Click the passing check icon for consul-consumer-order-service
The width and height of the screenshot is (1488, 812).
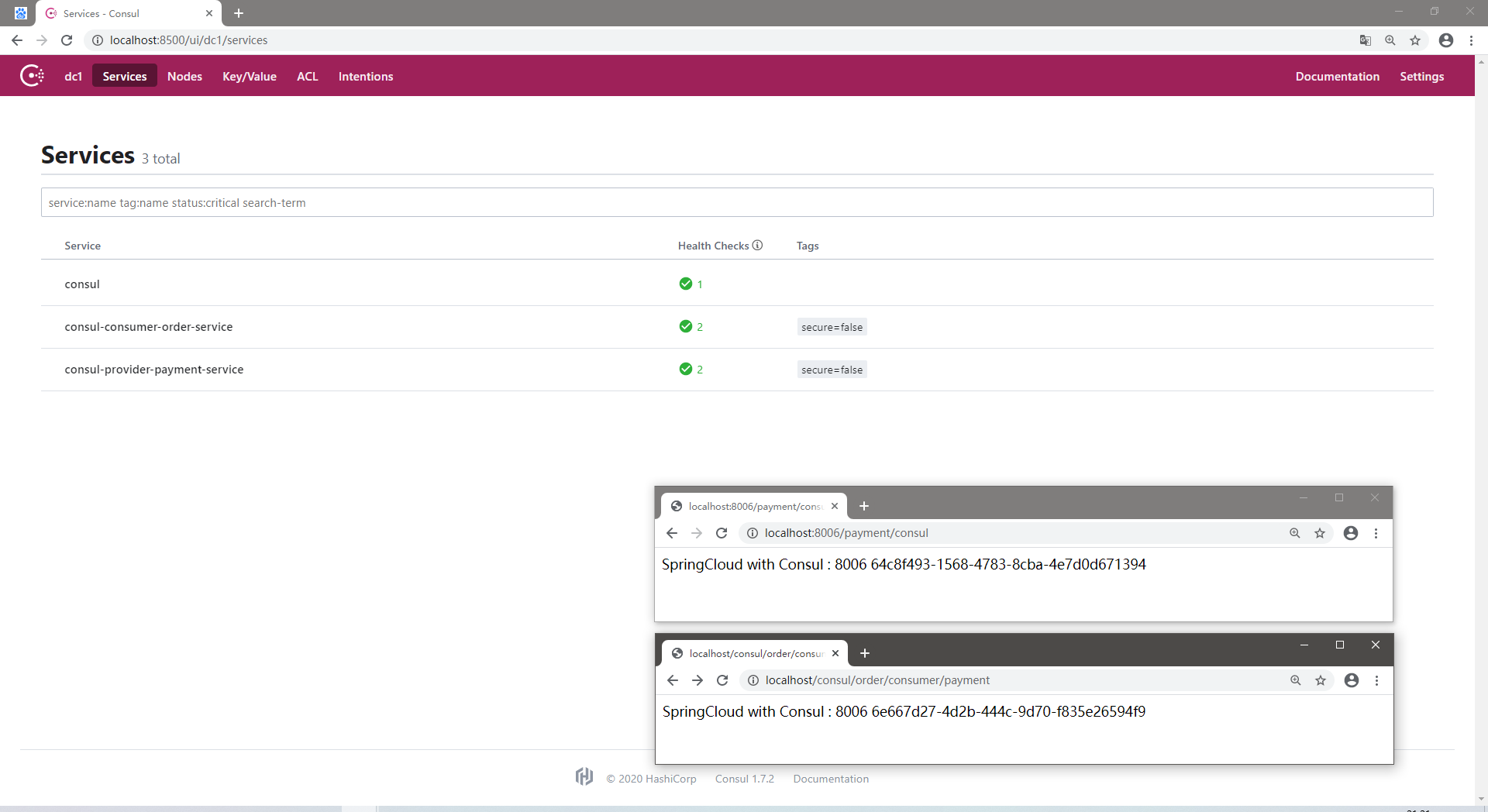(x=686, y=326)
